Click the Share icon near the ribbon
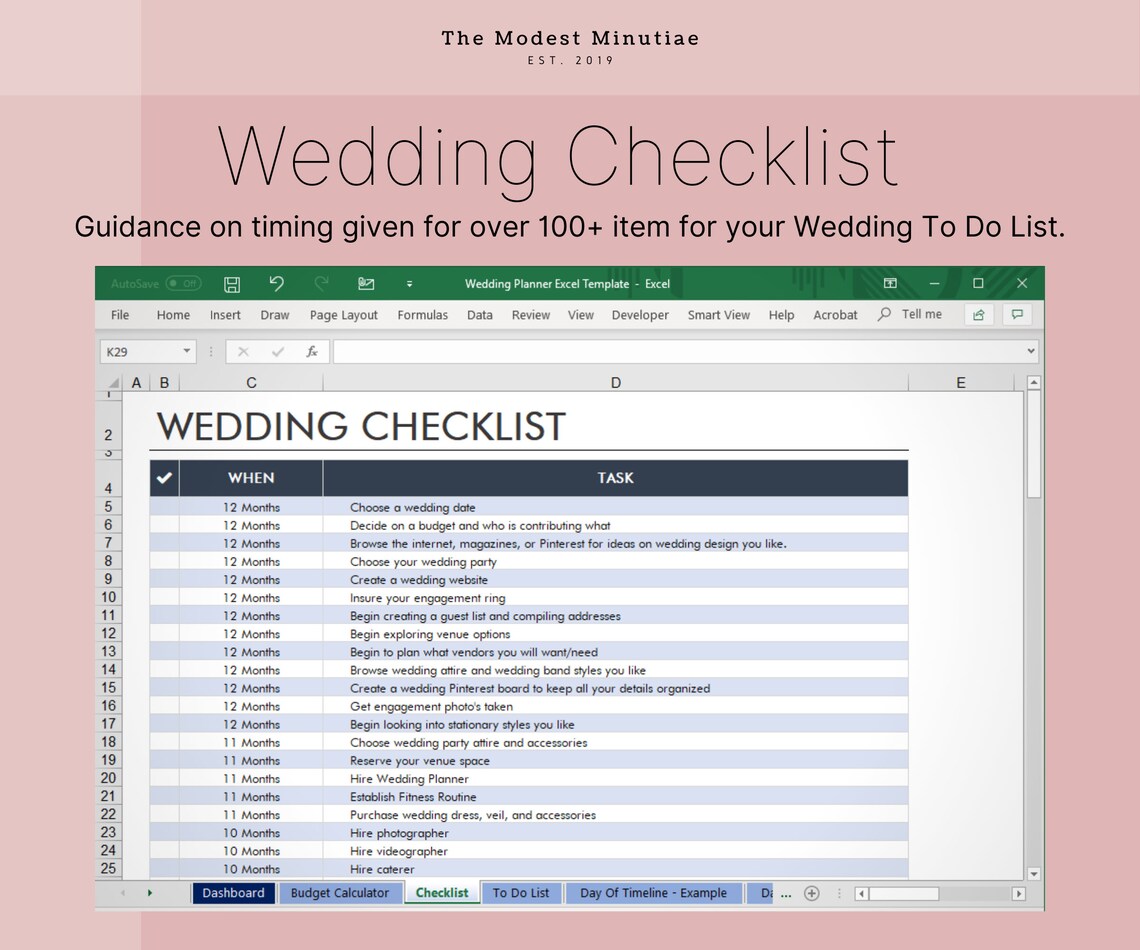 click(977, 314)
